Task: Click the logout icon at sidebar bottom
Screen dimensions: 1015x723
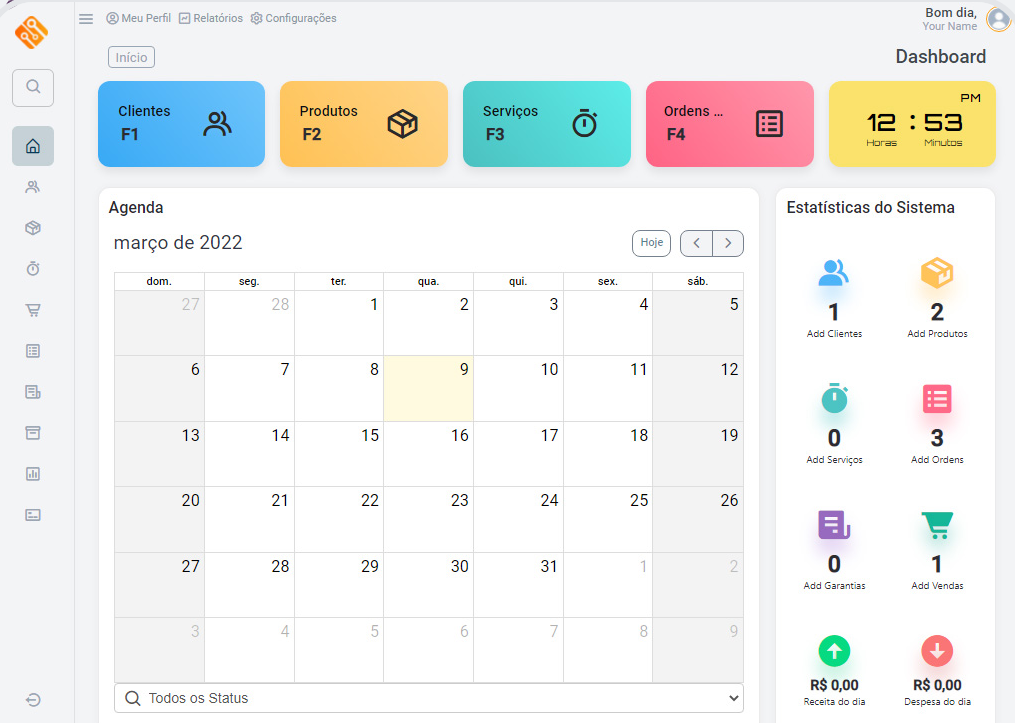Action: (33, 700)
